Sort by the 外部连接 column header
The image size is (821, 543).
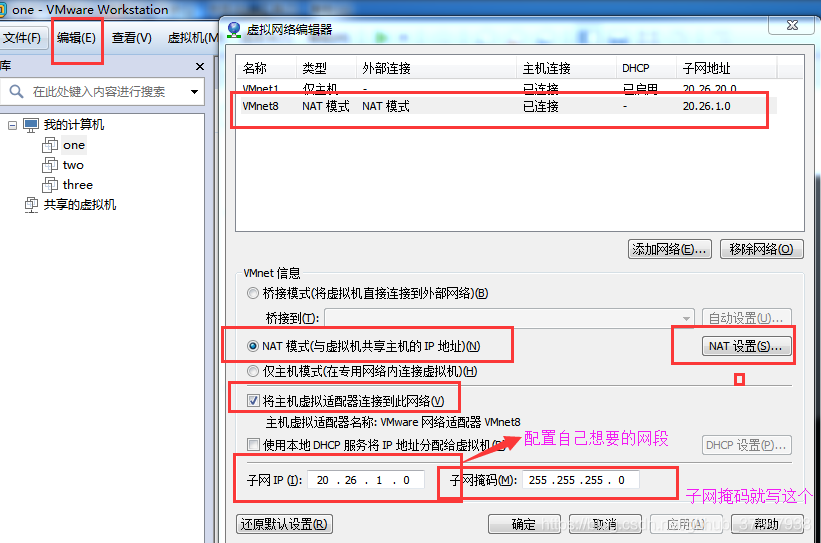(436, 68)
